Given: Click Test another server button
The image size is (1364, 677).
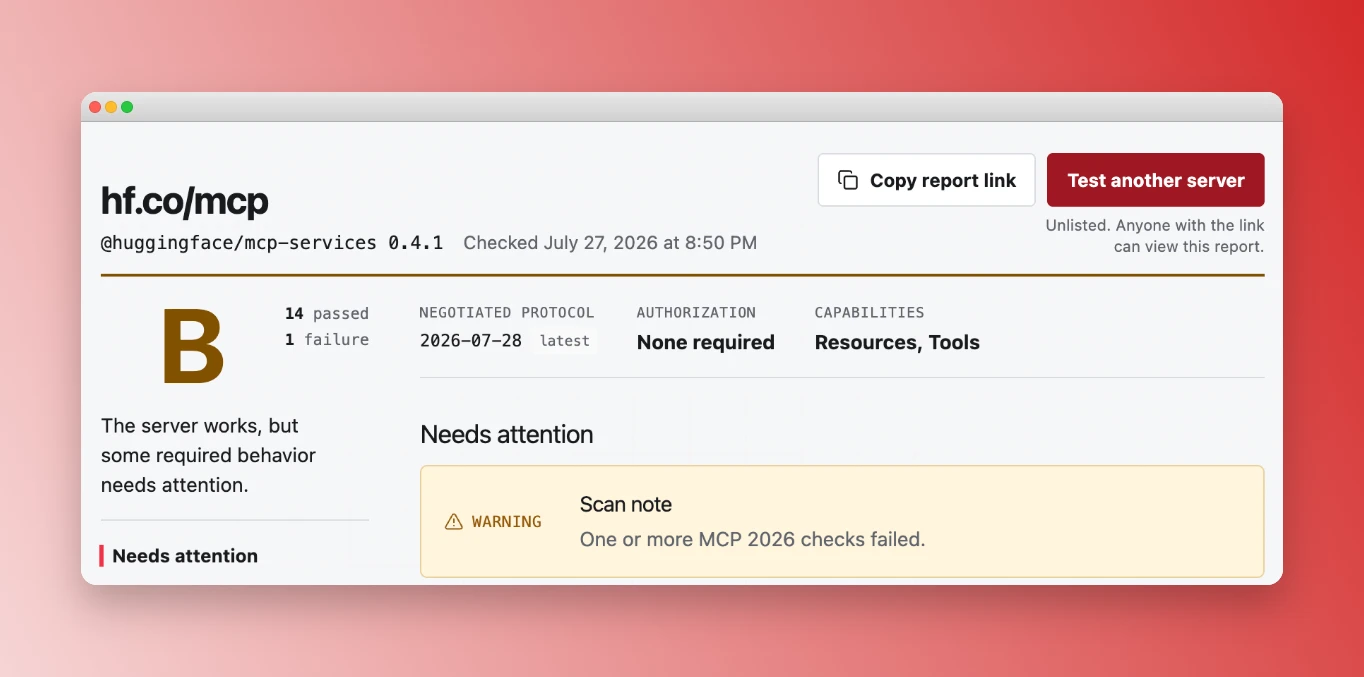Looking at the screenshot, I should click(1155, 180).
